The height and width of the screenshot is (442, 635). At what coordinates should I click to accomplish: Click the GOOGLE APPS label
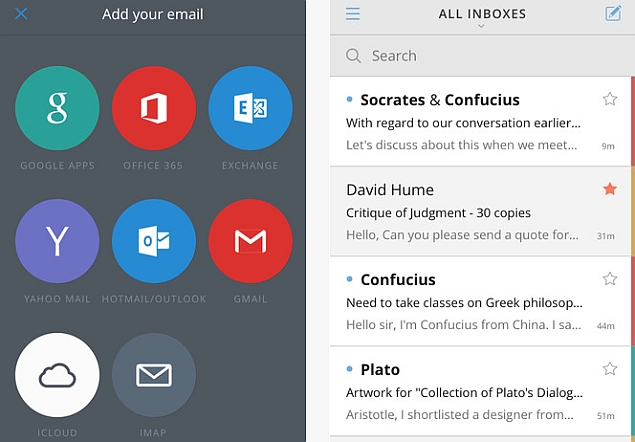coord(57,166)
